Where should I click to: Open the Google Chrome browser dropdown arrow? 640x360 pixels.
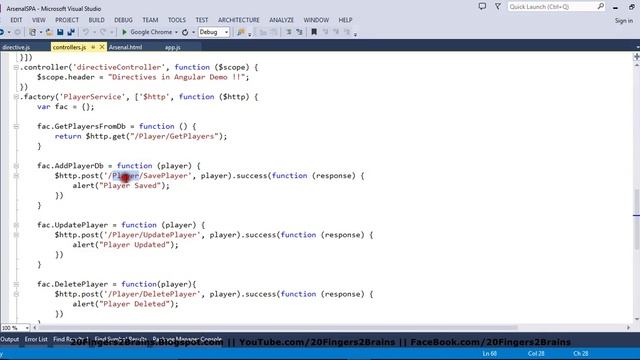(x=176, y=32)
